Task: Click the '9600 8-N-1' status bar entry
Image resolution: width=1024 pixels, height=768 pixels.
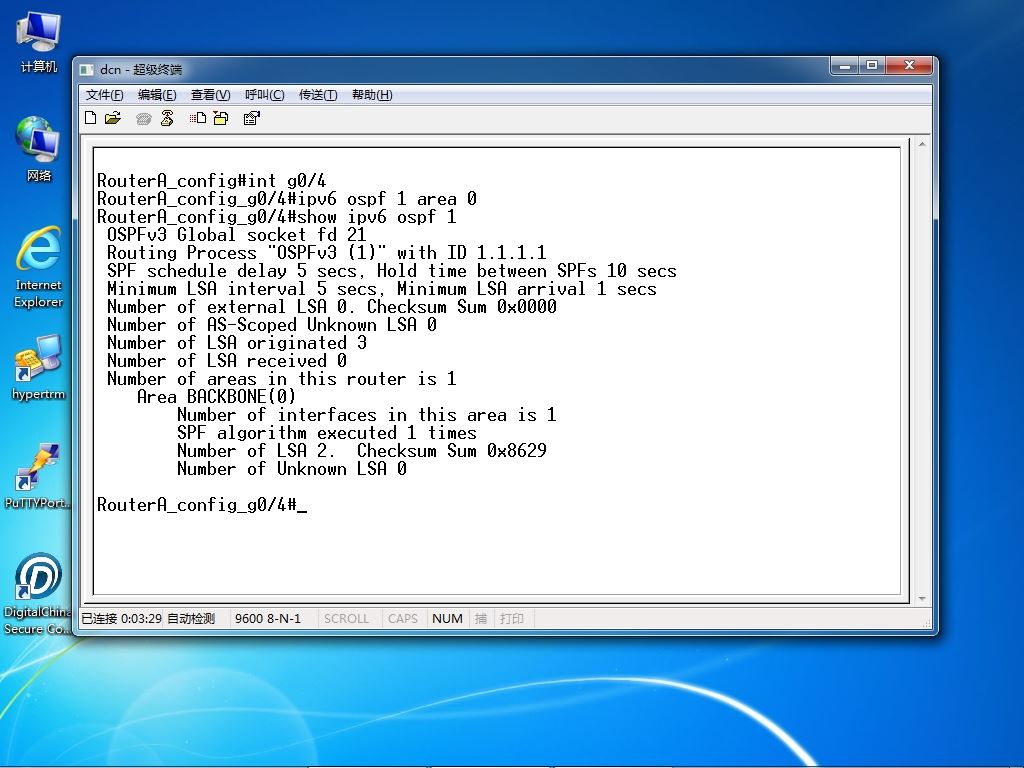Action: point(268,618)
